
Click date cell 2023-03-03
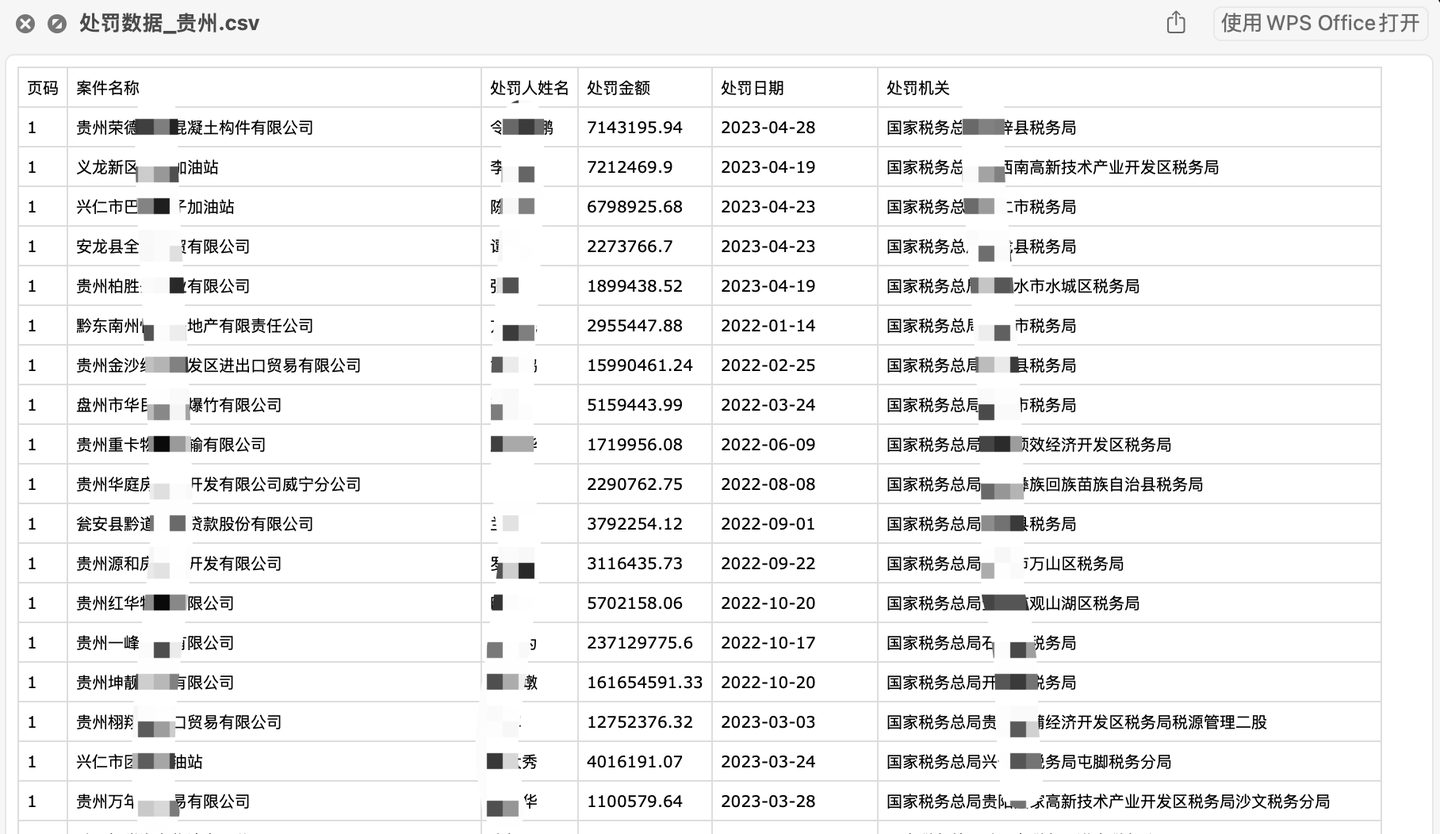tap(795, 722)
